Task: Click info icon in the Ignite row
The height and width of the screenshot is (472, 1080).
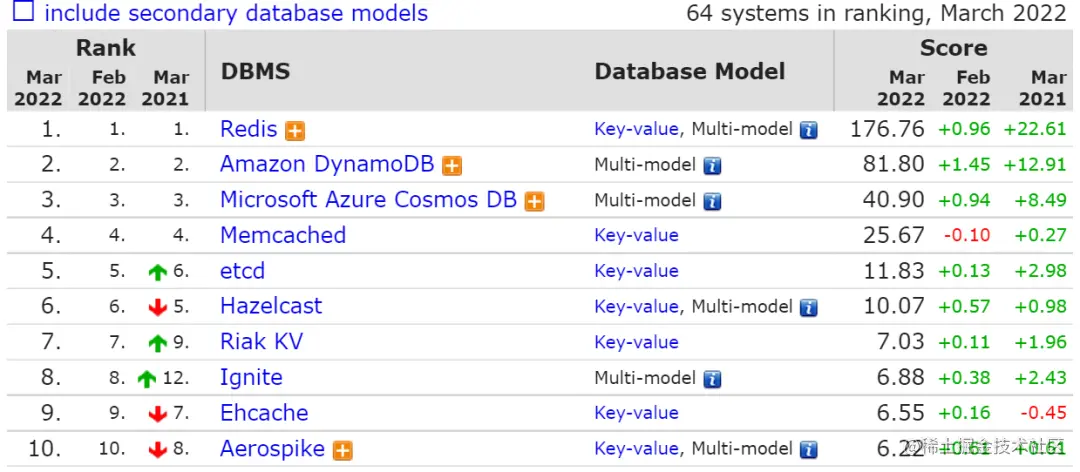Action: (x=712, y=379)
